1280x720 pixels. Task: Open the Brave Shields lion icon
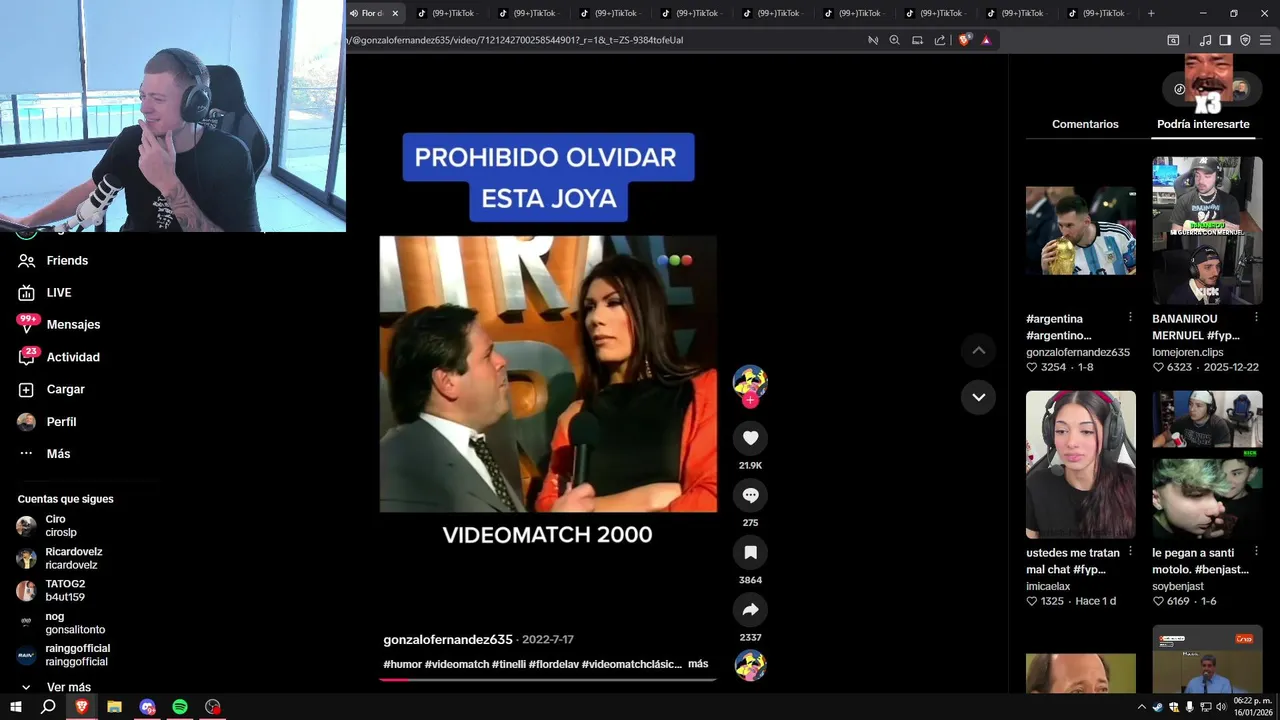coord(964,40)
